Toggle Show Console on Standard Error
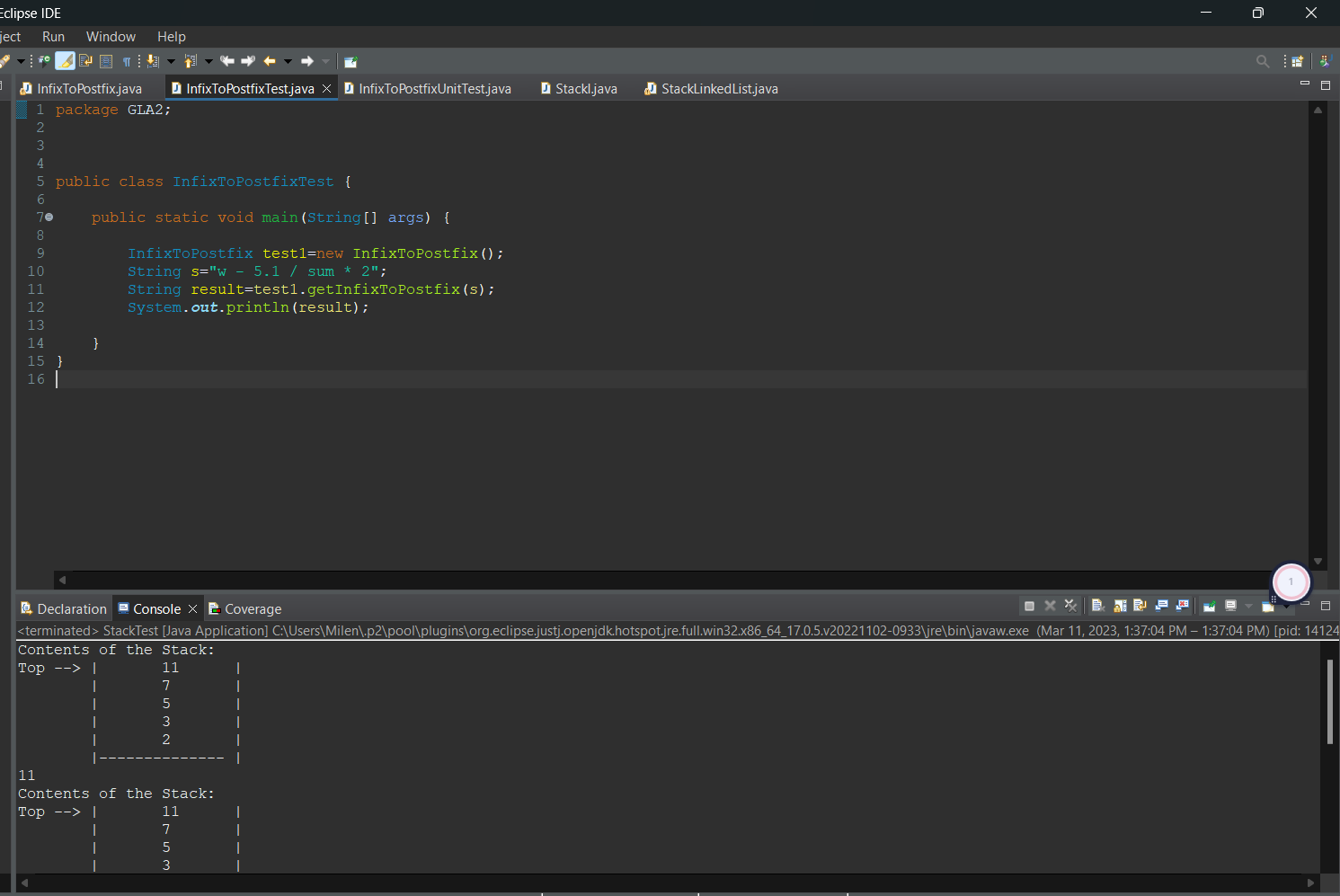The width and height of the screenshot is (1340, 896). [1183, 606]
